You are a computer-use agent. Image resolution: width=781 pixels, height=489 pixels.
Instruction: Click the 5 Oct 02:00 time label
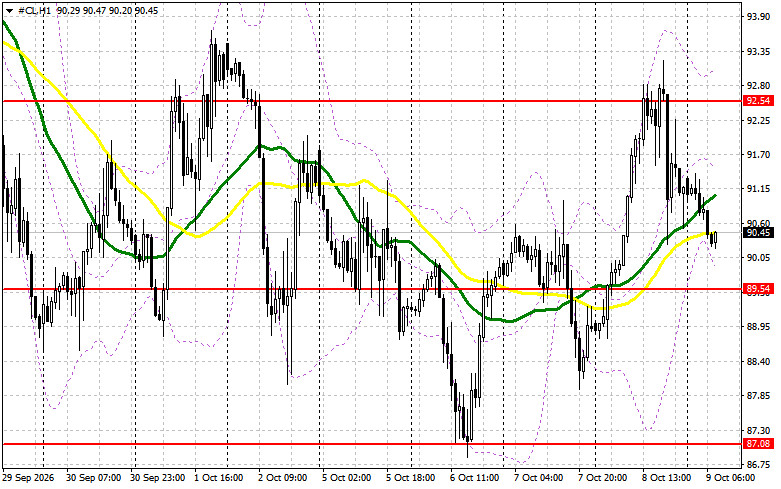click(x=347, y=478)
